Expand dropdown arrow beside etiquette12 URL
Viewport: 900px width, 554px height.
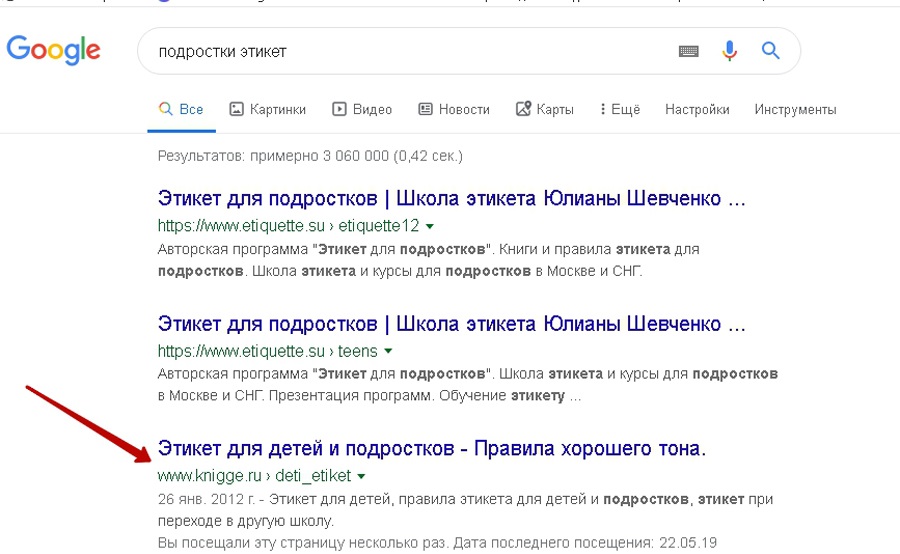(429, 226)
